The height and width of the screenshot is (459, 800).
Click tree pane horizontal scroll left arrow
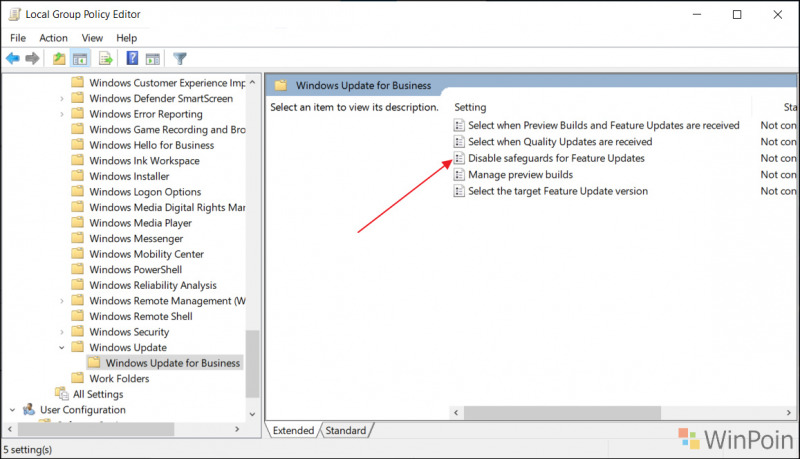pos(10,429)
